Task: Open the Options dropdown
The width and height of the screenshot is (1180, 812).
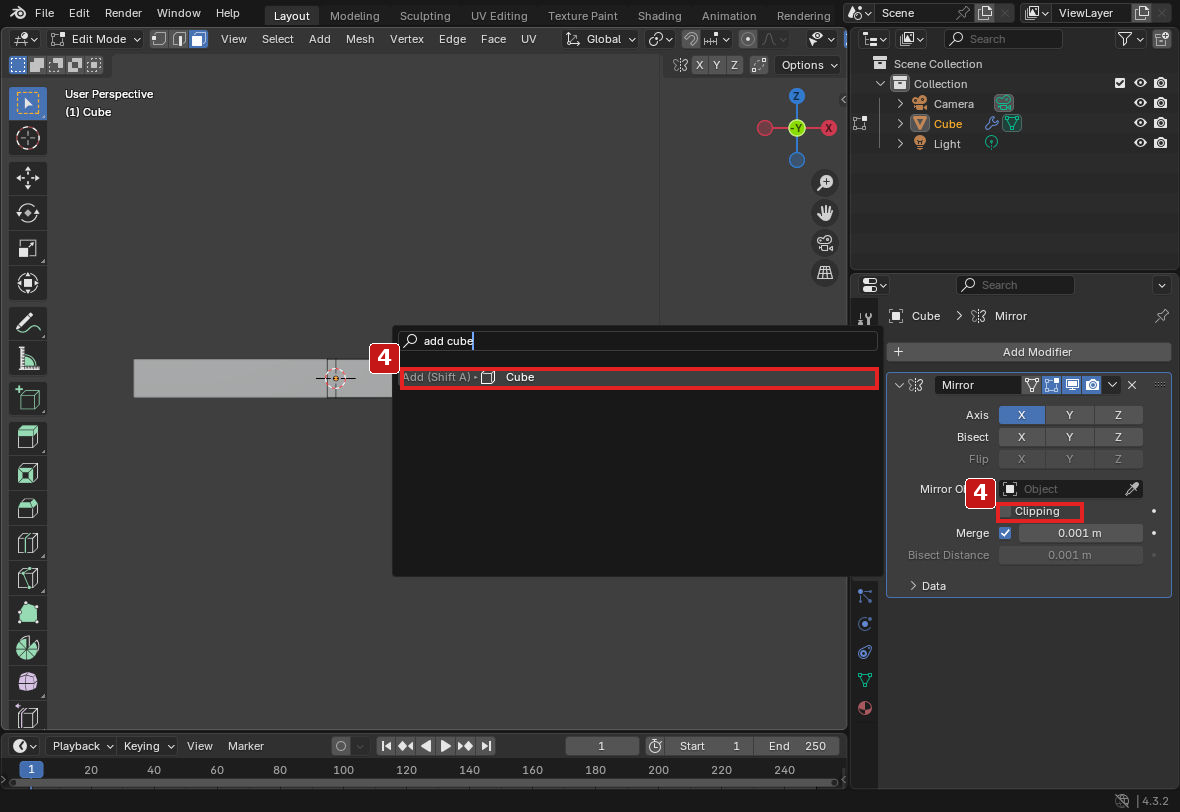Action: tap(808, 65)
